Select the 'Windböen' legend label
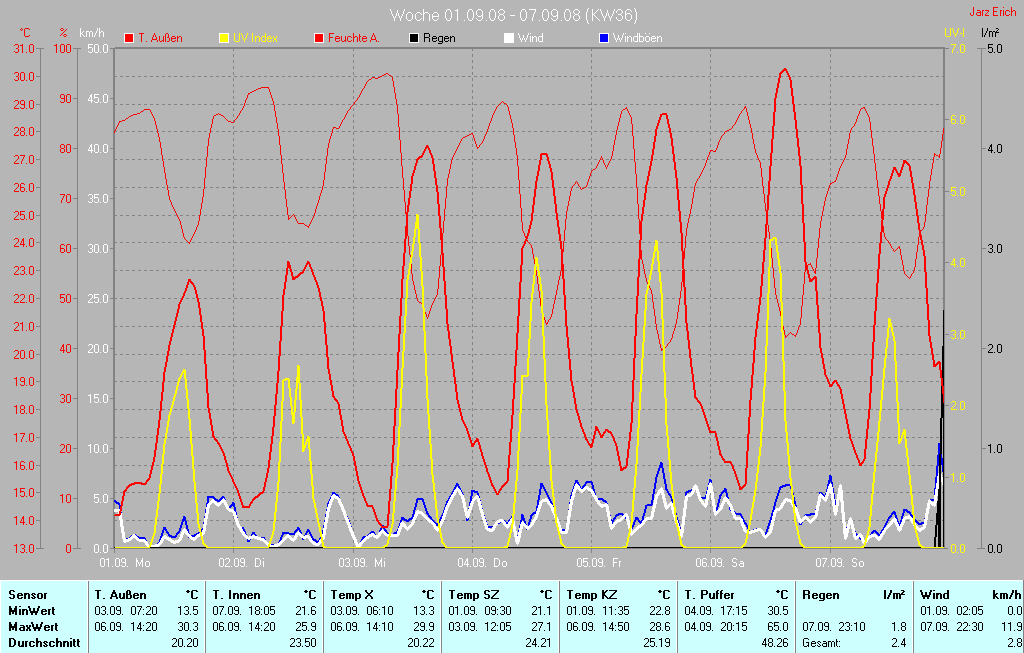The width and height of the screenshot is (1024, 653). pos(637,38)
